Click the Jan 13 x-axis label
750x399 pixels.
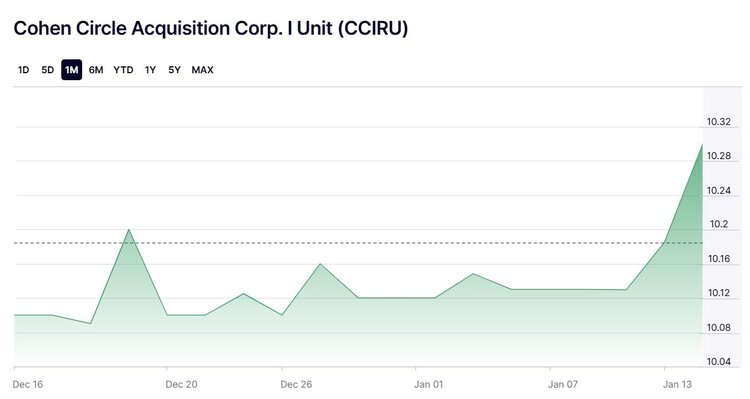pos(677,384)
